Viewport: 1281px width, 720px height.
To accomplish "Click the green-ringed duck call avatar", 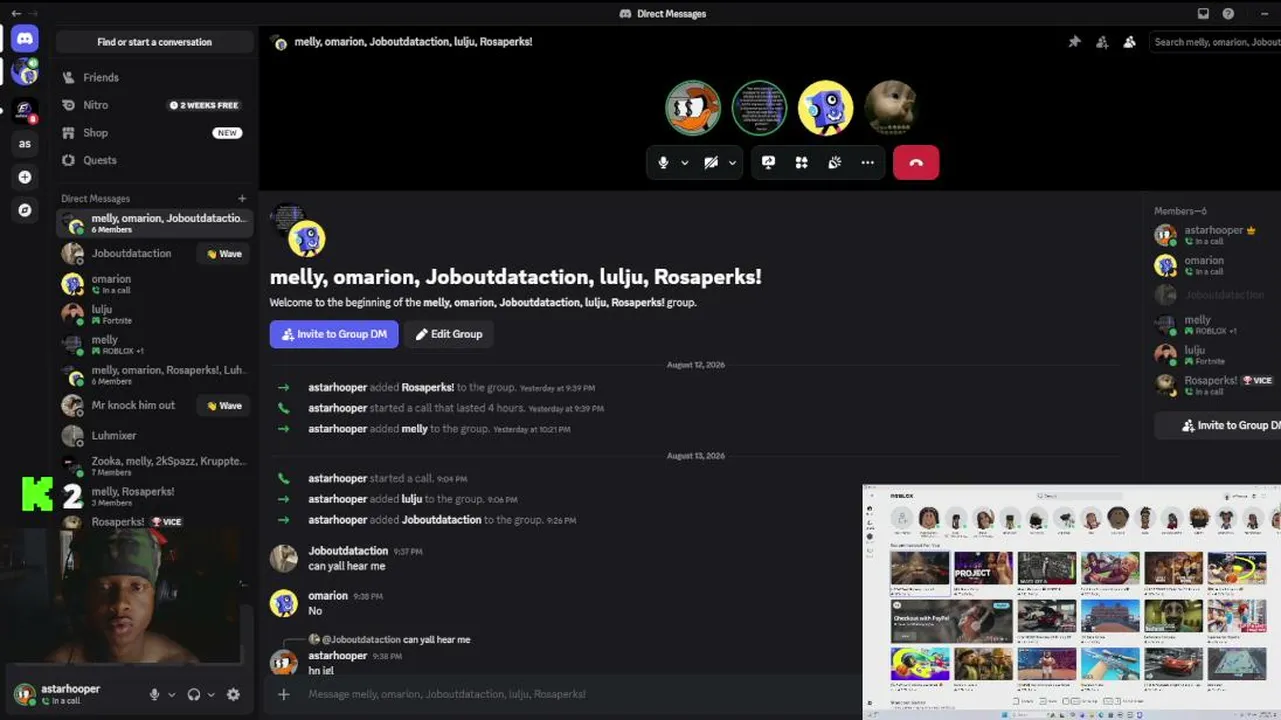I will (x=693, y=108).
